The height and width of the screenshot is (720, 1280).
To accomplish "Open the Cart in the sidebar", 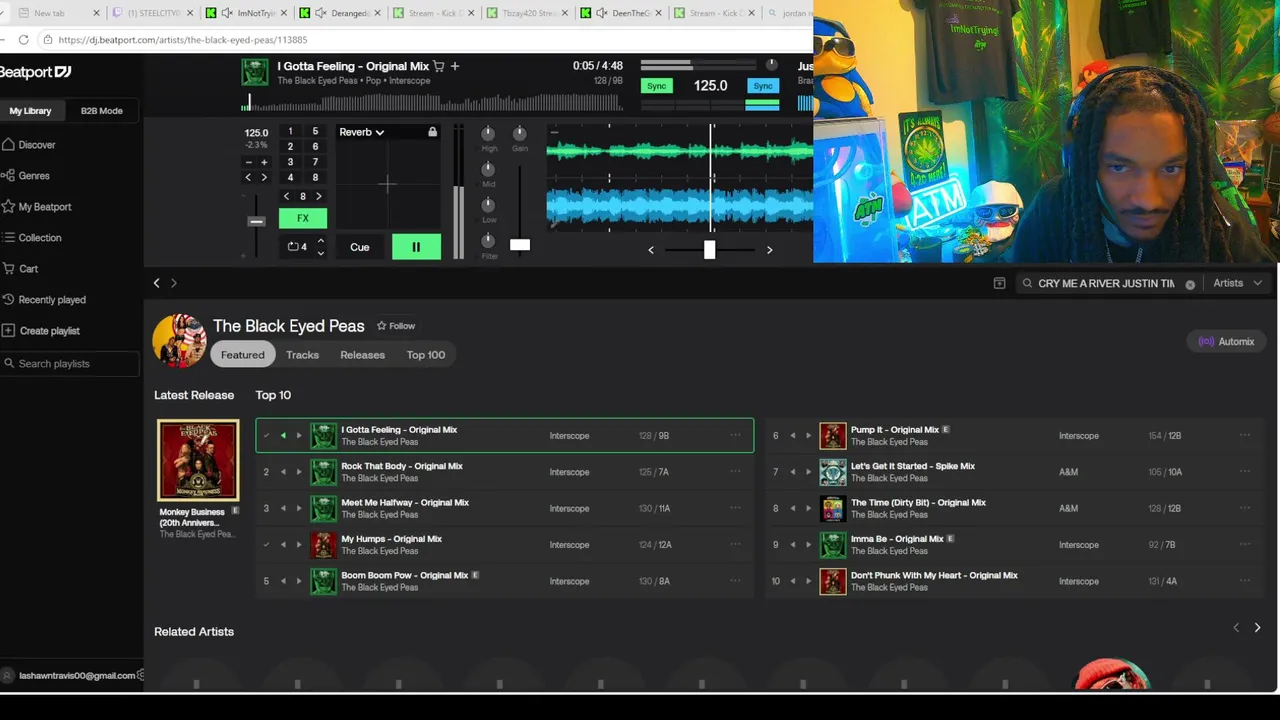I will tap(28, 269).
